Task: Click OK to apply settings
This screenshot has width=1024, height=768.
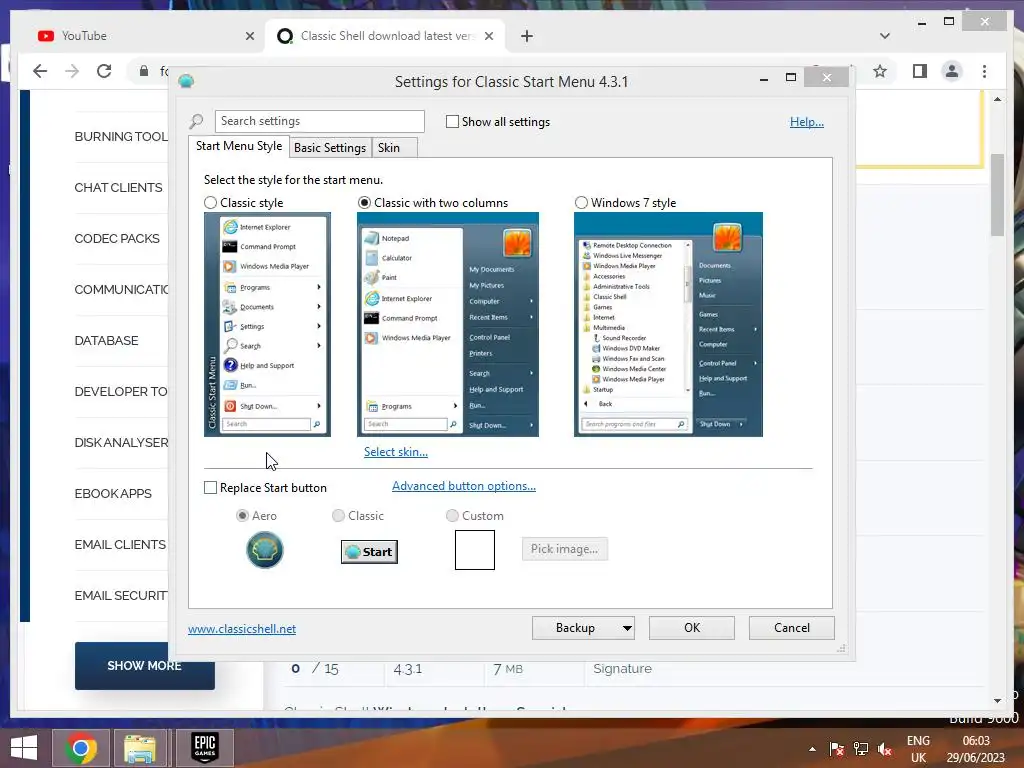Action: click(692, 628)
